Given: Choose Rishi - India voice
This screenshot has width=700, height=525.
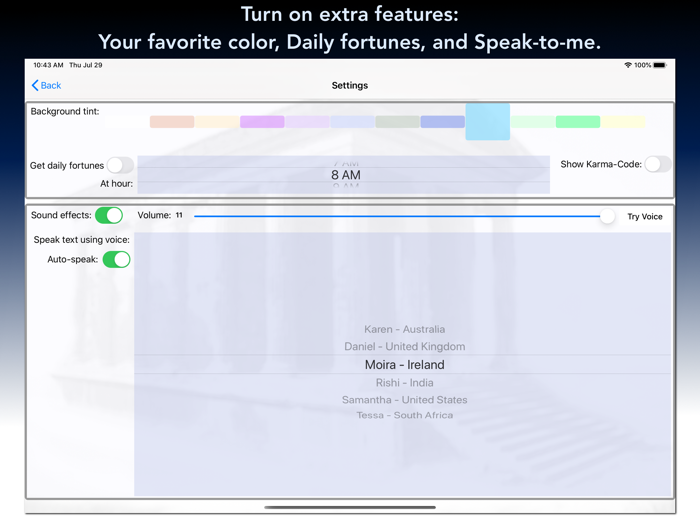Looking at the screenshot, I should (404, 383).
